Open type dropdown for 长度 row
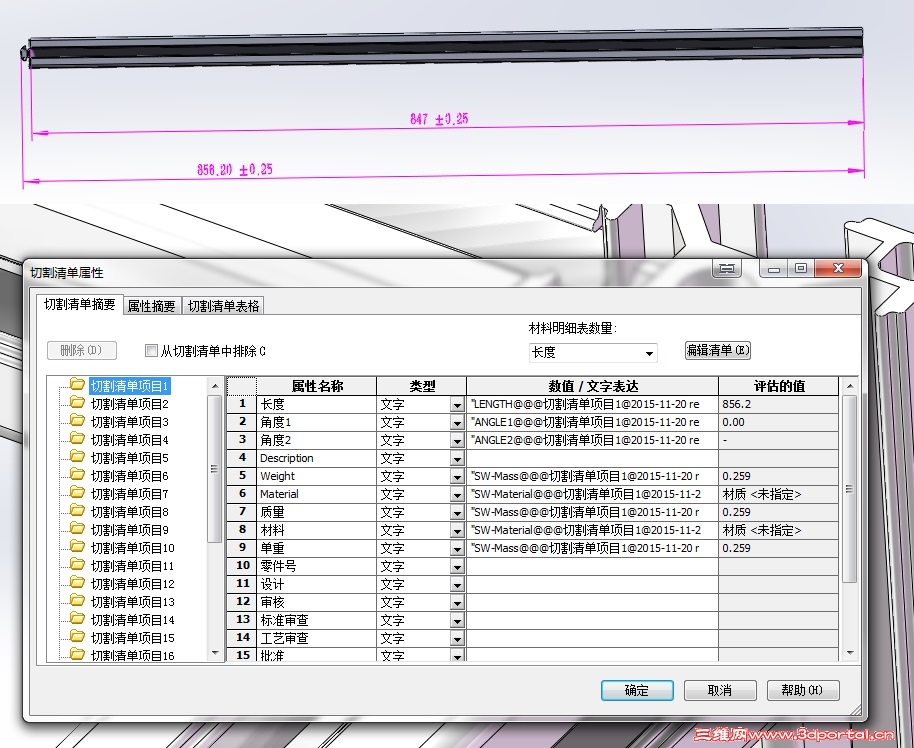Screen dimensions: 914x748 [458, 405]
